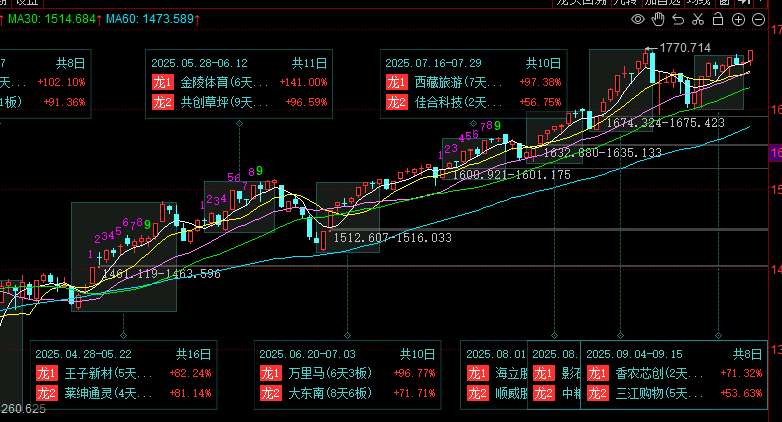Click the +102.10% gain value
782x422 pixels.
[61, 82]
